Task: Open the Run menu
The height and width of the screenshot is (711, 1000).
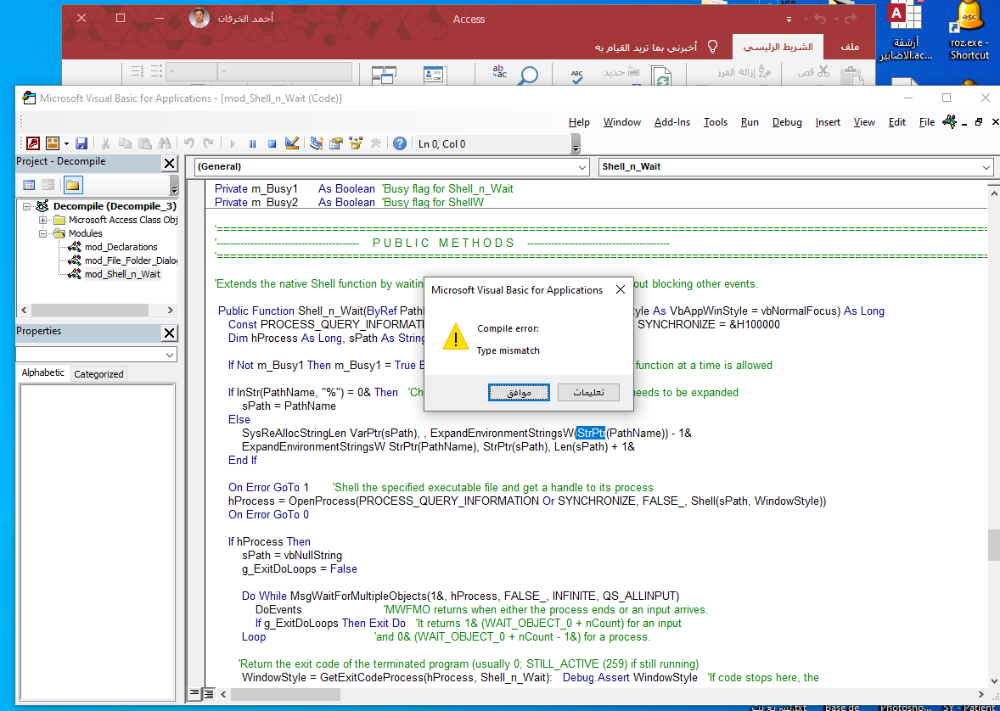Action: pyautogui.click(x=750, y=122)
